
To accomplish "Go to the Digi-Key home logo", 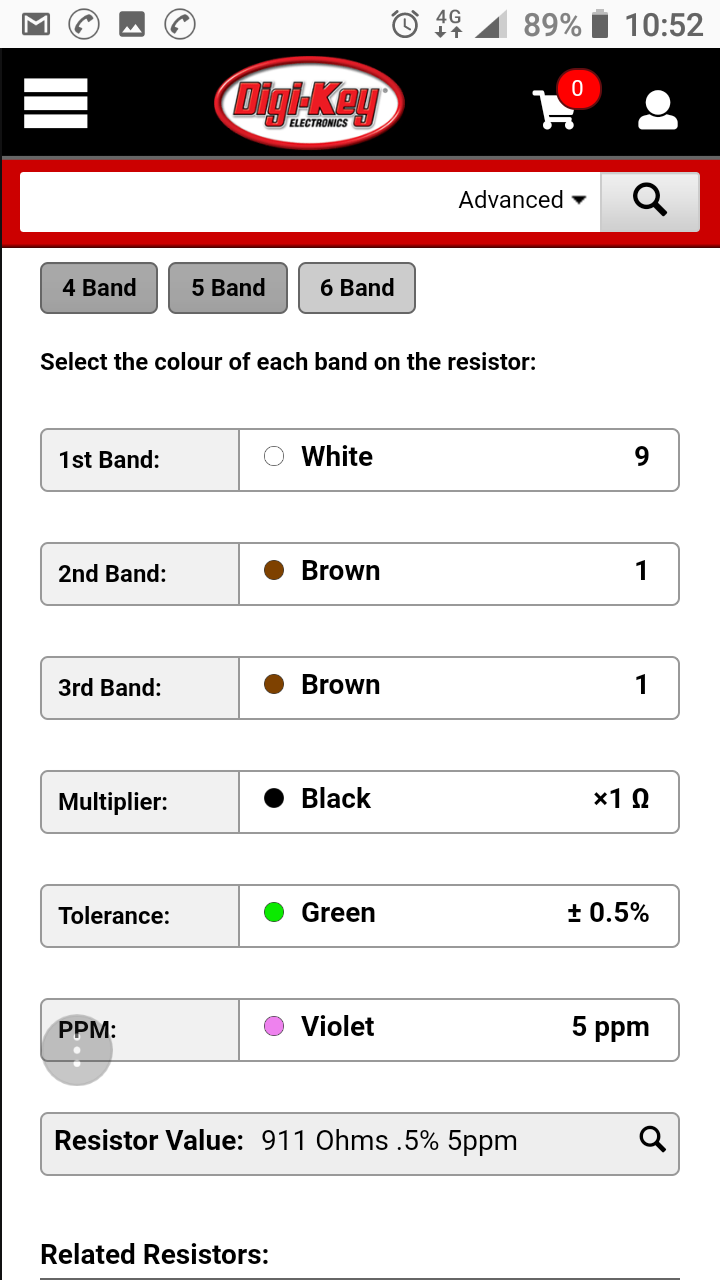I will tap(309, 103).
